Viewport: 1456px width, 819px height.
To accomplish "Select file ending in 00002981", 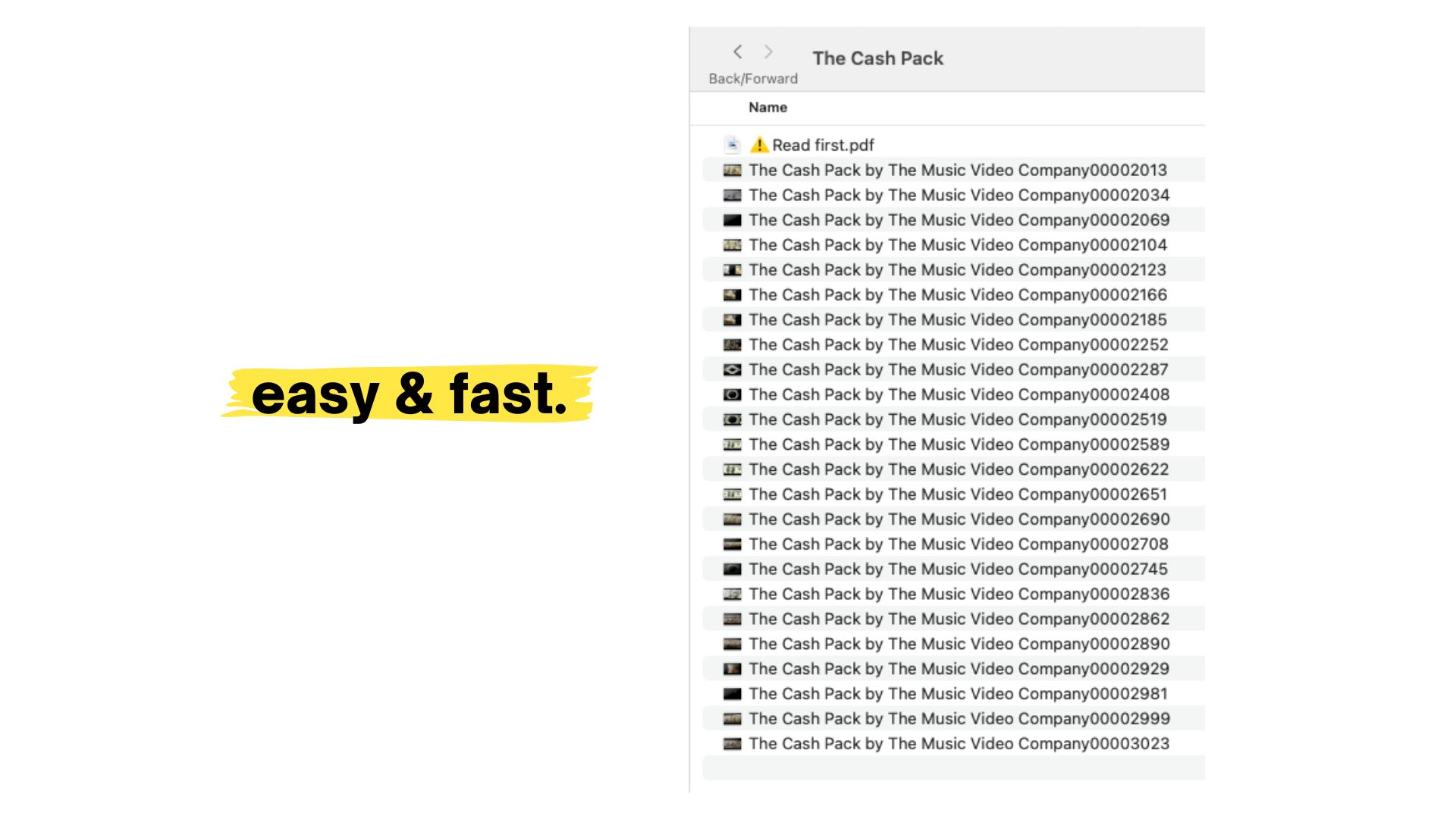I will [x=958, y=694].
